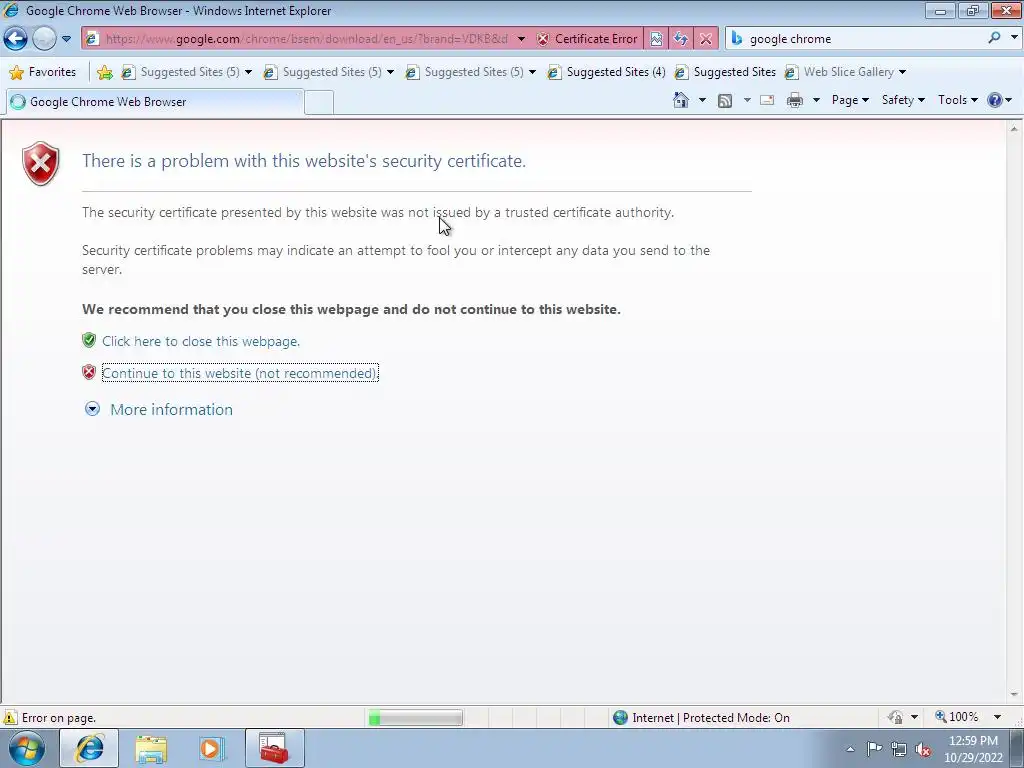This screenshot has height=768, width=1024.
Task: Open the Windows Start button
Action: pos(26,748)
